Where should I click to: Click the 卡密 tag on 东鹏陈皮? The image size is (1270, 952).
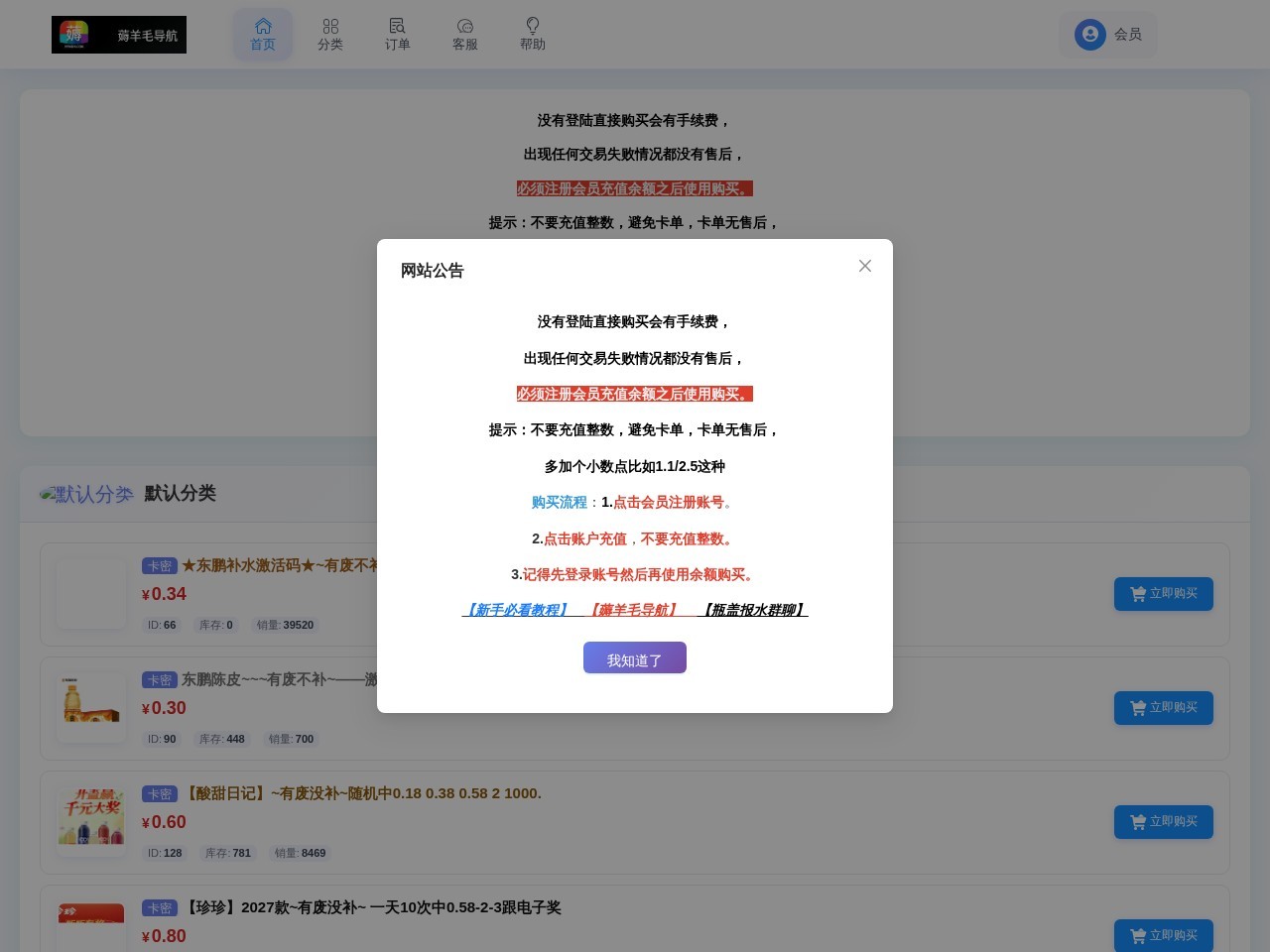click(160, 680)
